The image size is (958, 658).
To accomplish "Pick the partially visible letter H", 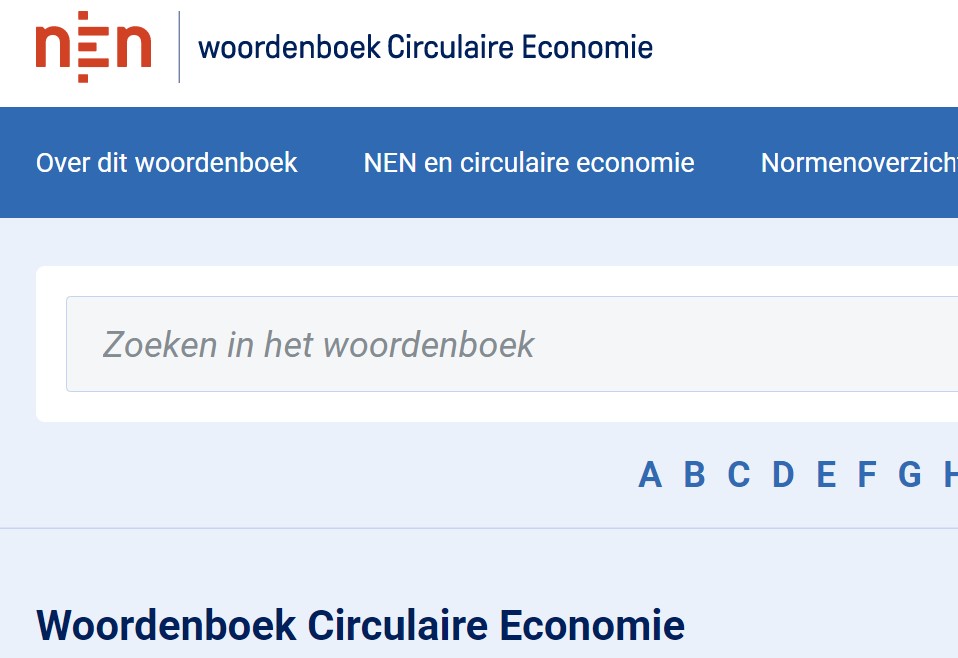I will 950,475.
